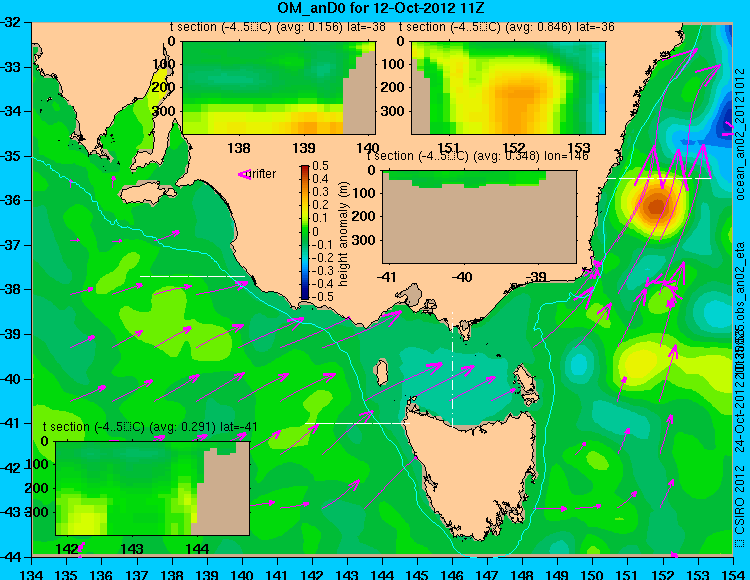The height and width of the screenshot is (580, 750).
Task: Open the lon=146 temperature section inset
Action: click(479, 217)
